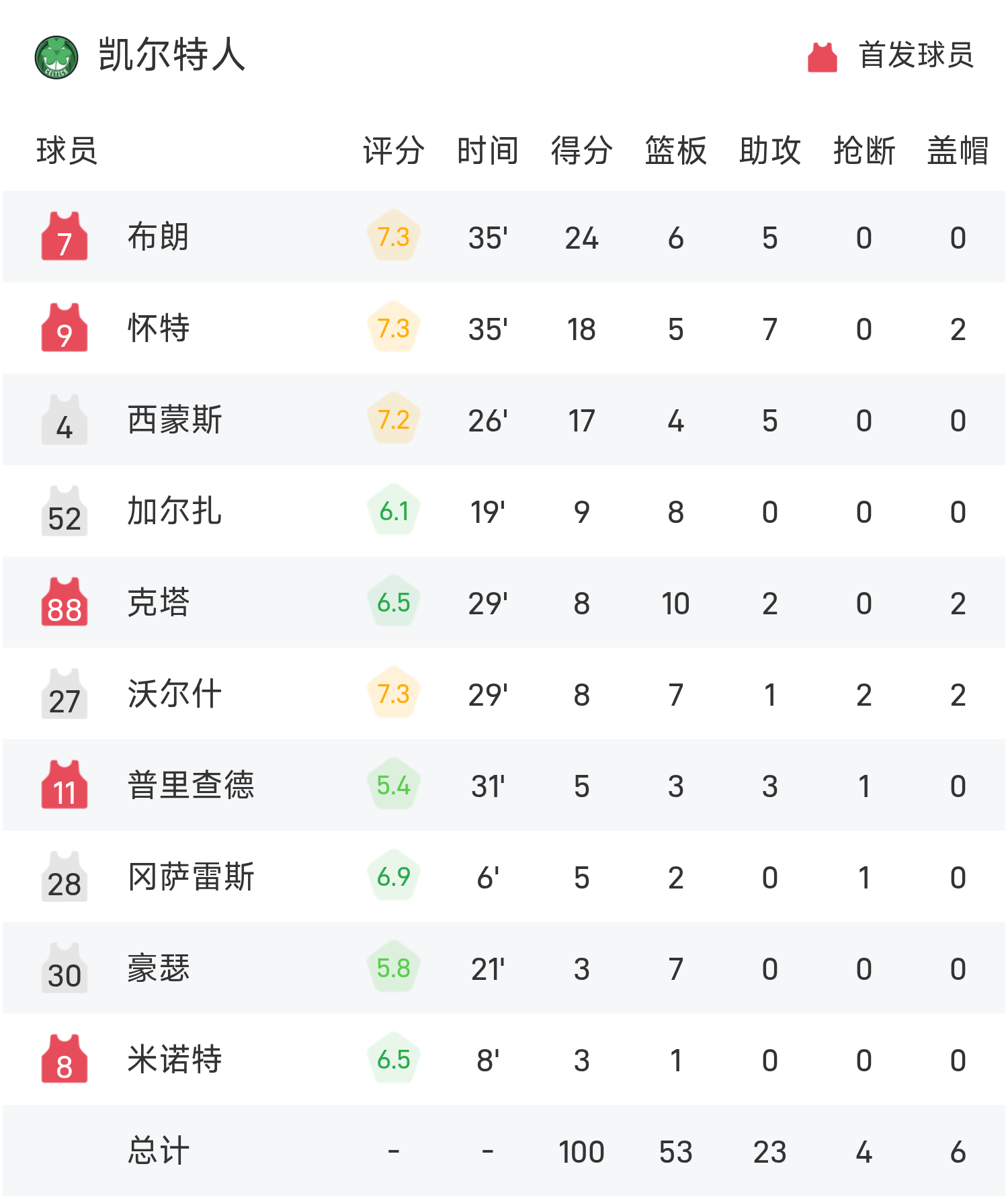Viewport: 1008px width, 1199px height.
Task: Open player 普里查德's name link
Action: point(191,786)
